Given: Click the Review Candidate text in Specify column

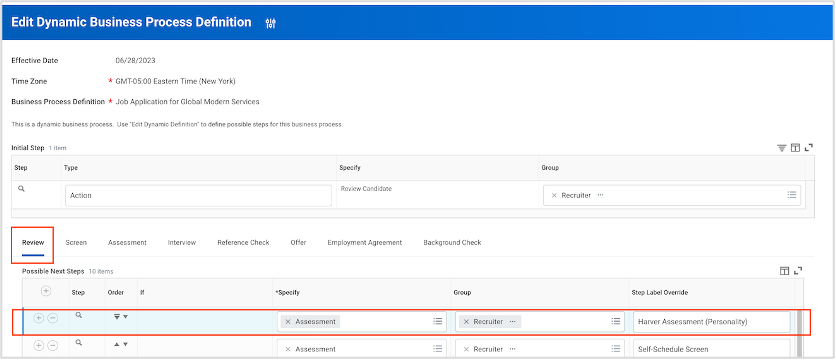Looking at the screenshot, I should 366,189.
